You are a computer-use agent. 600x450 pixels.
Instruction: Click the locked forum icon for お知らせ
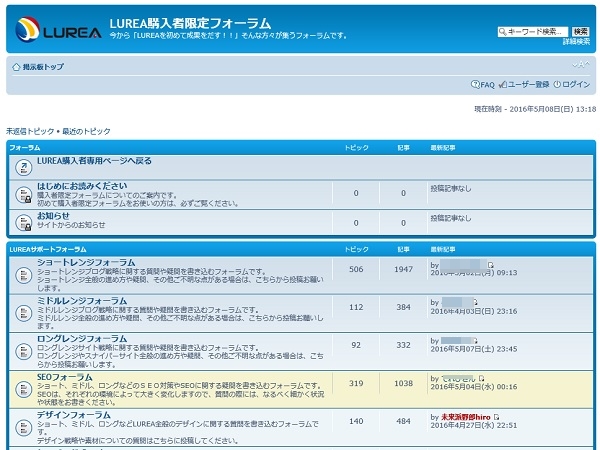click(23, 223)
